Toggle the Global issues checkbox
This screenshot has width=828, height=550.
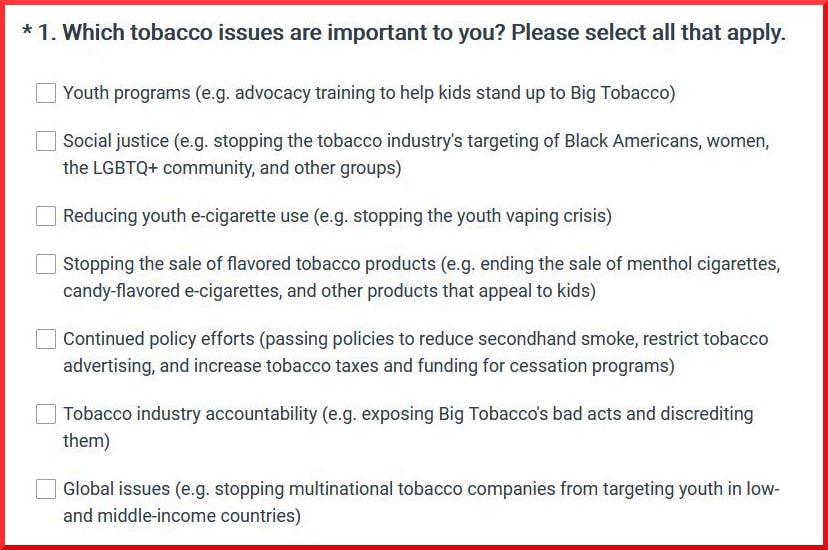click(46, 489)
